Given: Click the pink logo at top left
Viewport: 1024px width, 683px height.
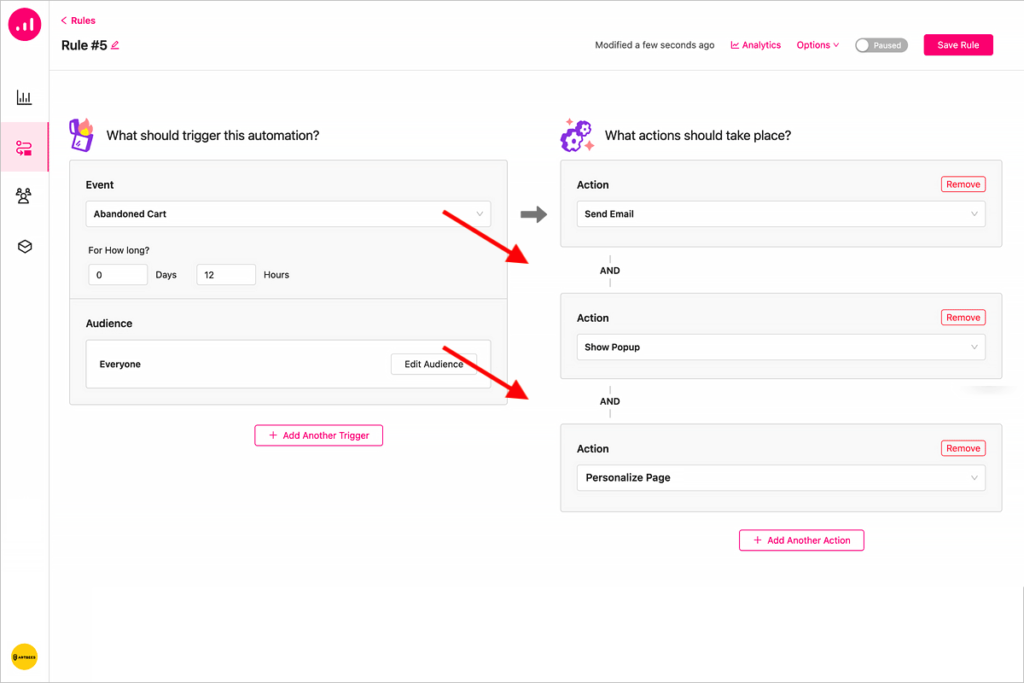Looking at the screenshot, I should [25, 25].
